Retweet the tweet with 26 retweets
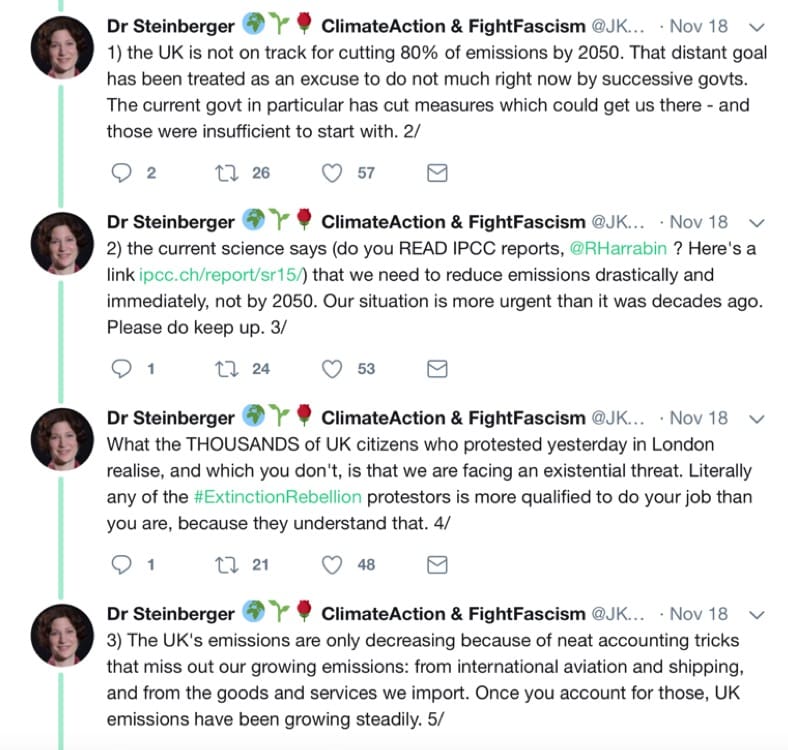Viewport: 788px width, 750px height. (227, 173)
